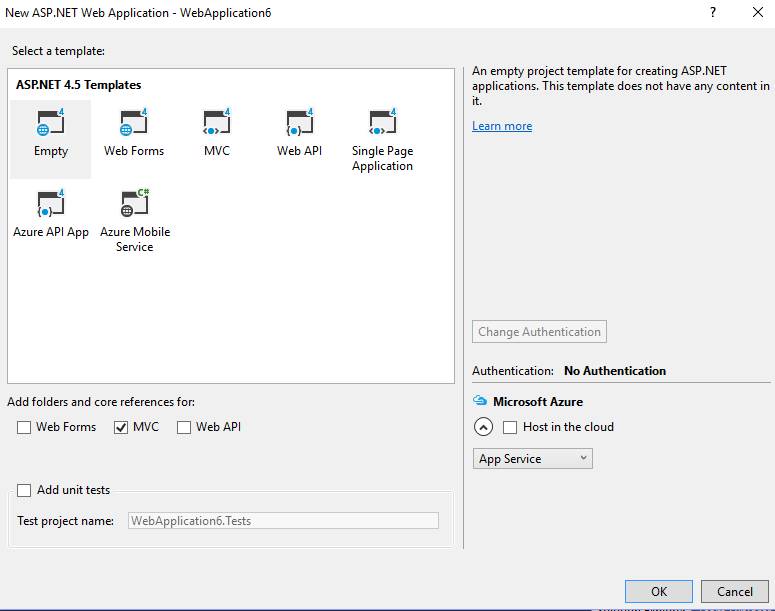775x611 pixels.
Task: Click the Microsoft Azure cloud icon
Action: point(479,400)
